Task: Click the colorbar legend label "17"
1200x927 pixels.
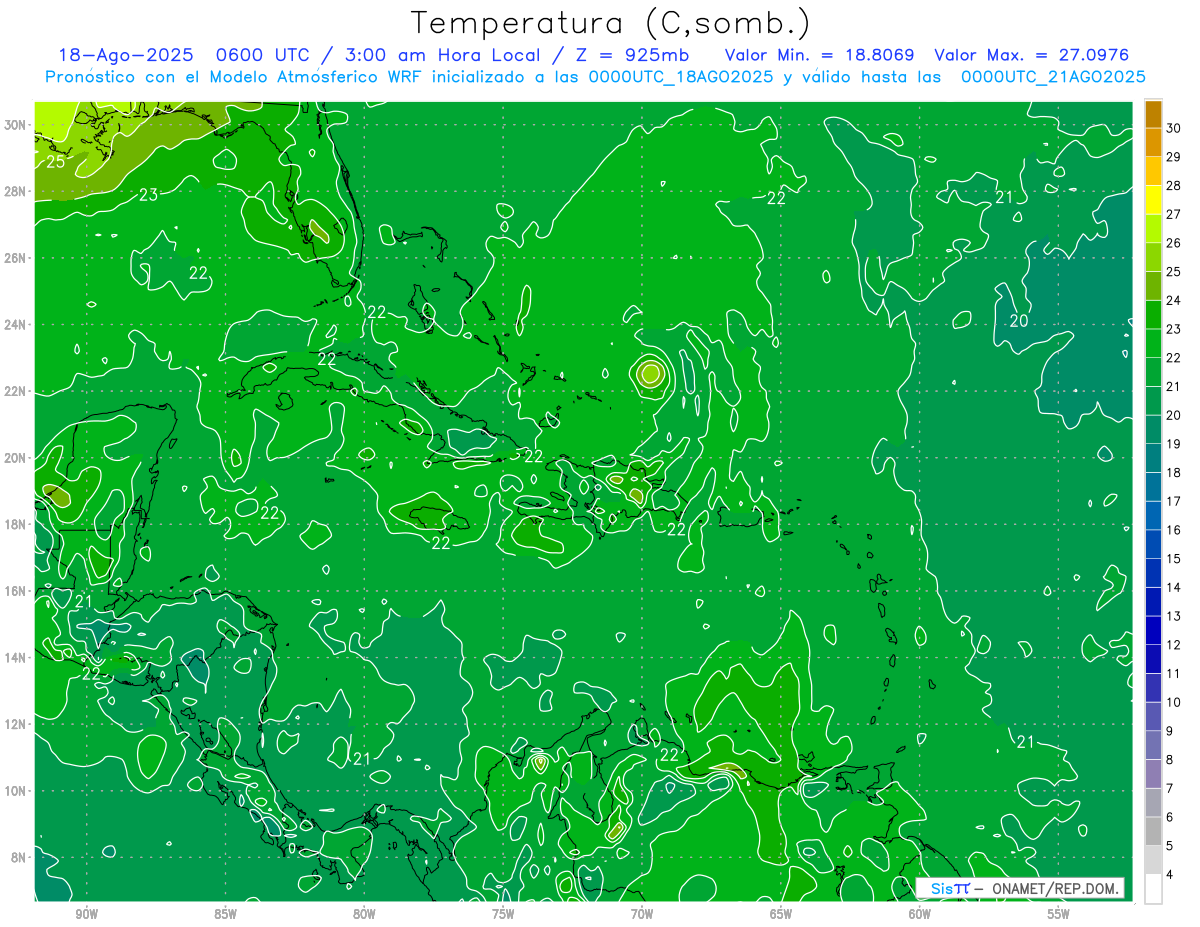Action: [1174, 501]
